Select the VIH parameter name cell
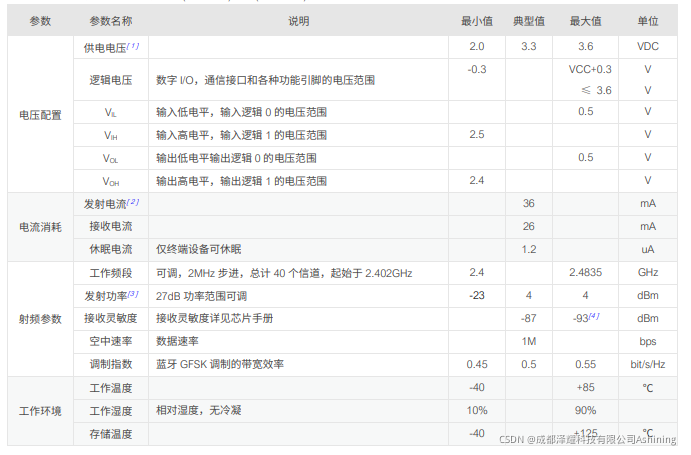Image resolution: width=691 pixels, height=455 pixels. pyautogui.click(x=111, y=136)
